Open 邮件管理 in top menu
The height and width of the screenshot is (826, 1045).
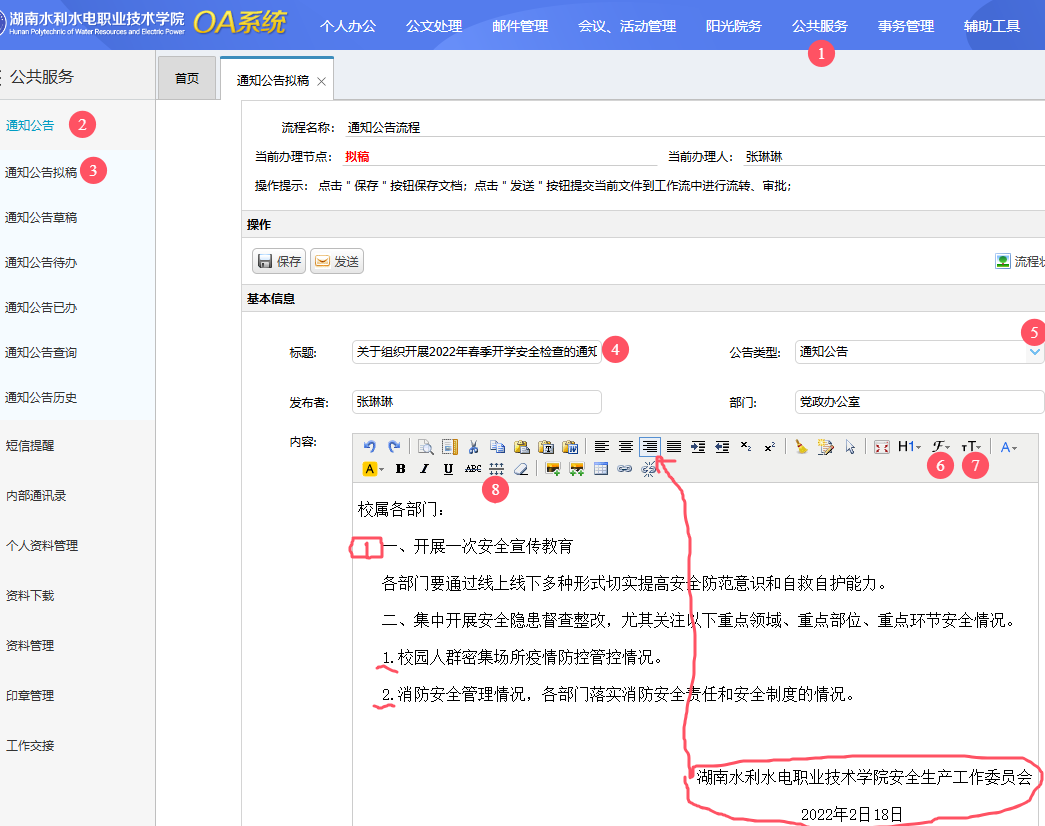click(x=520, y=26)
